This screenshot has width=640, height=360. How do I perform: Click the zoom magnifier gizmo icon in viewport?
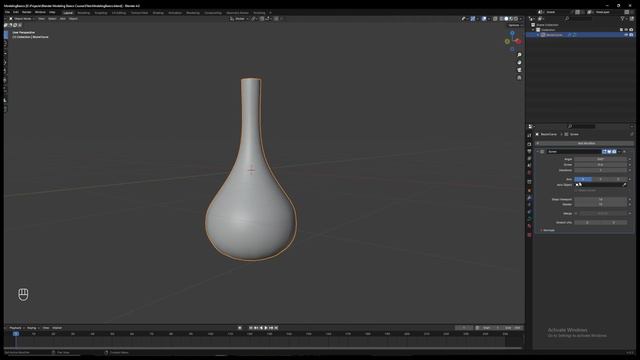pos(519,55)
